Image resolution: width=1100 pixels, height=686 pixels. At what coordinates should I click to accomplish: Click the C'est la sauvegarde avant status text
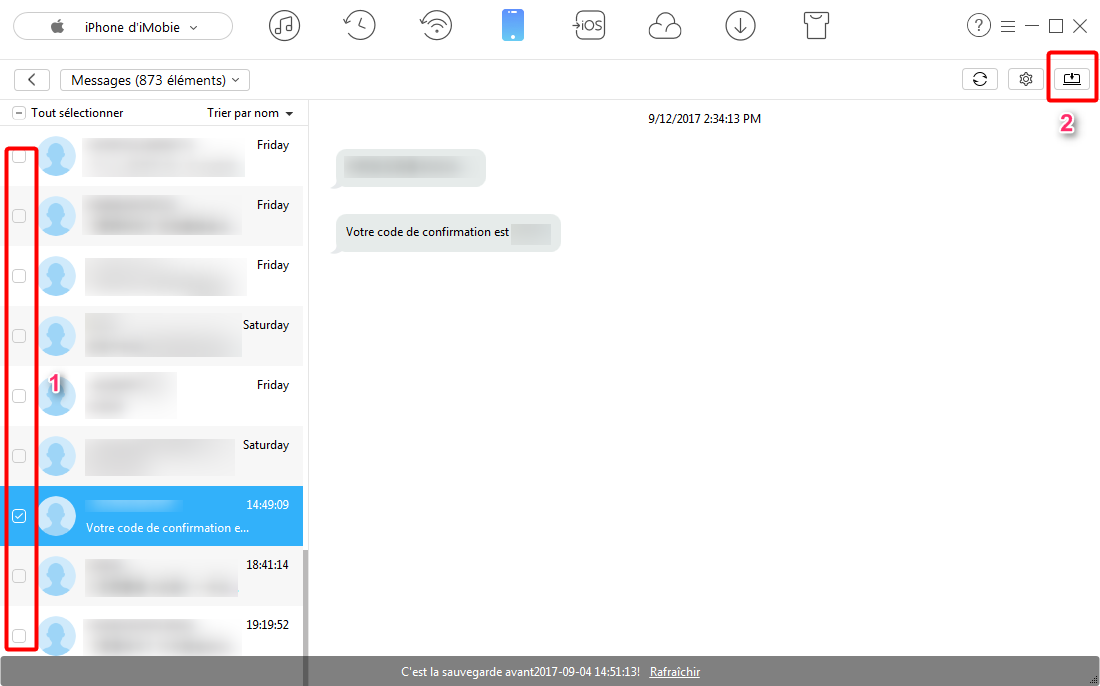[x=520, y=672]
